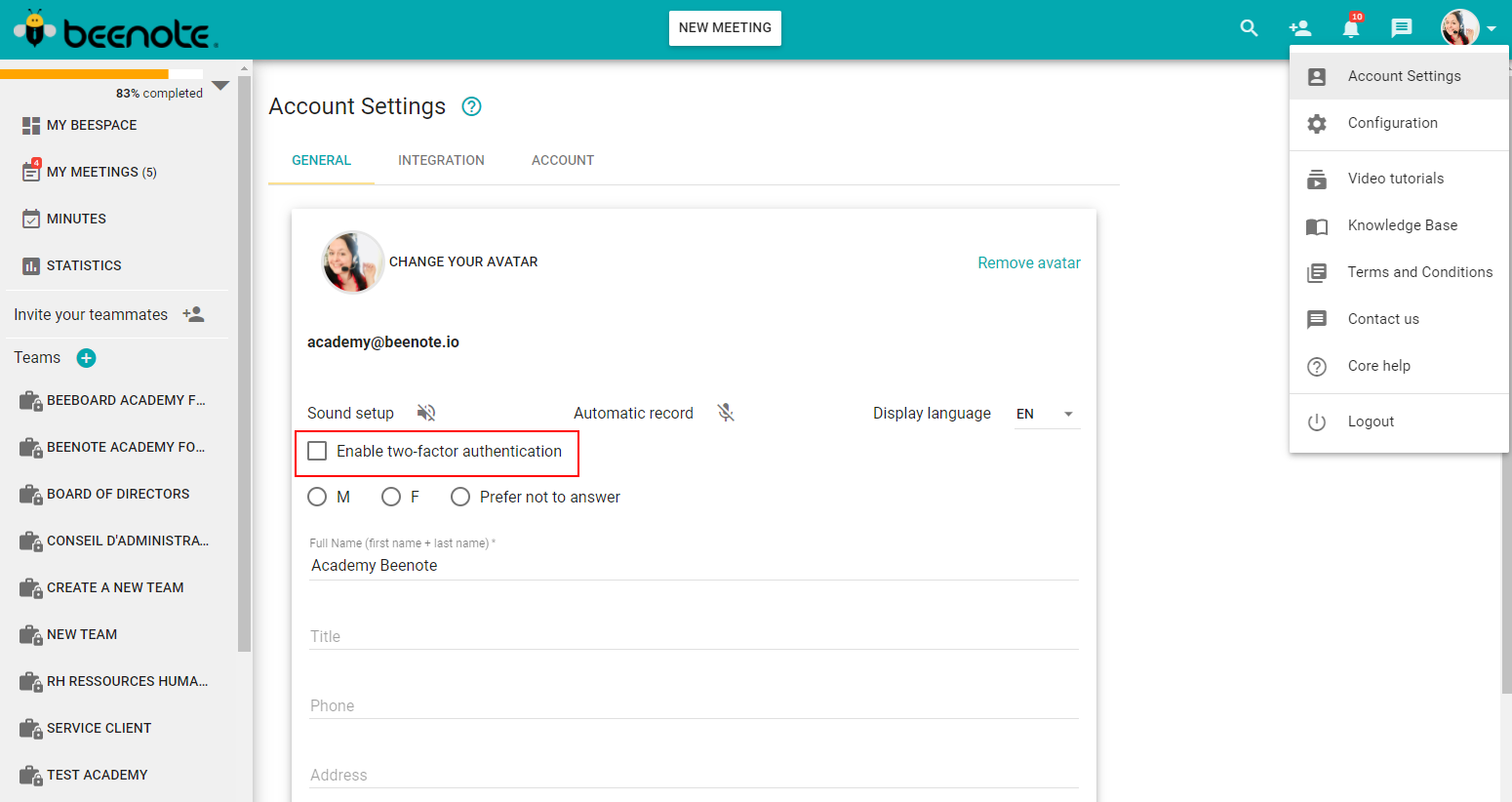Switch to the Account tab
Viewport: 1512px width, 802px height.
(563, 160)
